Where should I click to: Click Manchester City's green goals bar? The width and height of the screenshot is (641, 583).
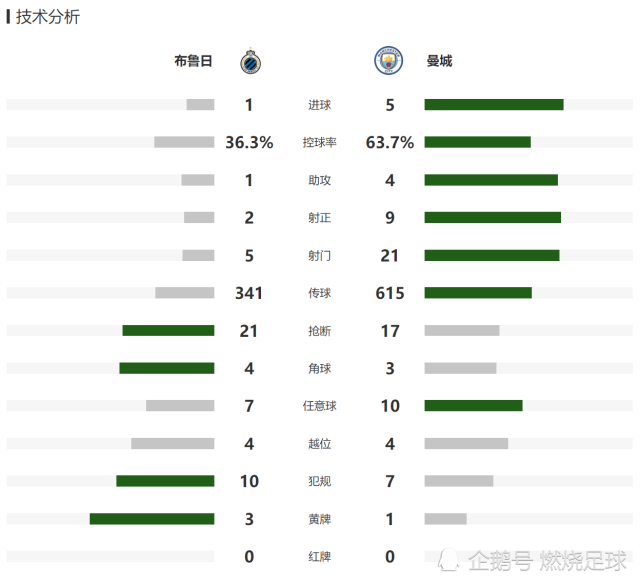point(494,105)
